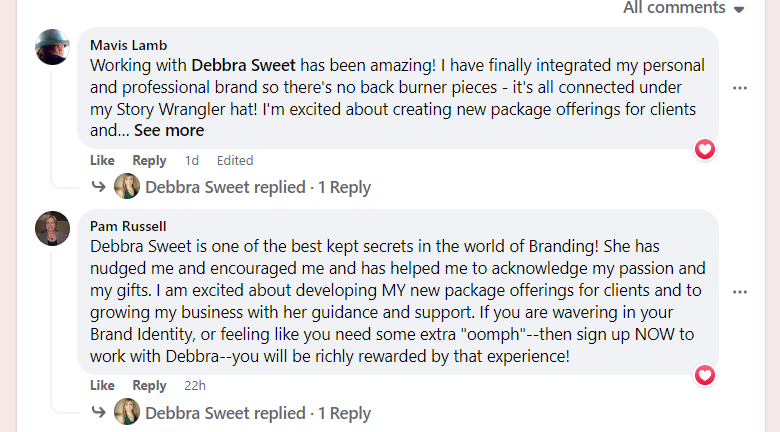
Task: Click heart reaction on Pam Russell's comment
Action: [x=705, y=375]
